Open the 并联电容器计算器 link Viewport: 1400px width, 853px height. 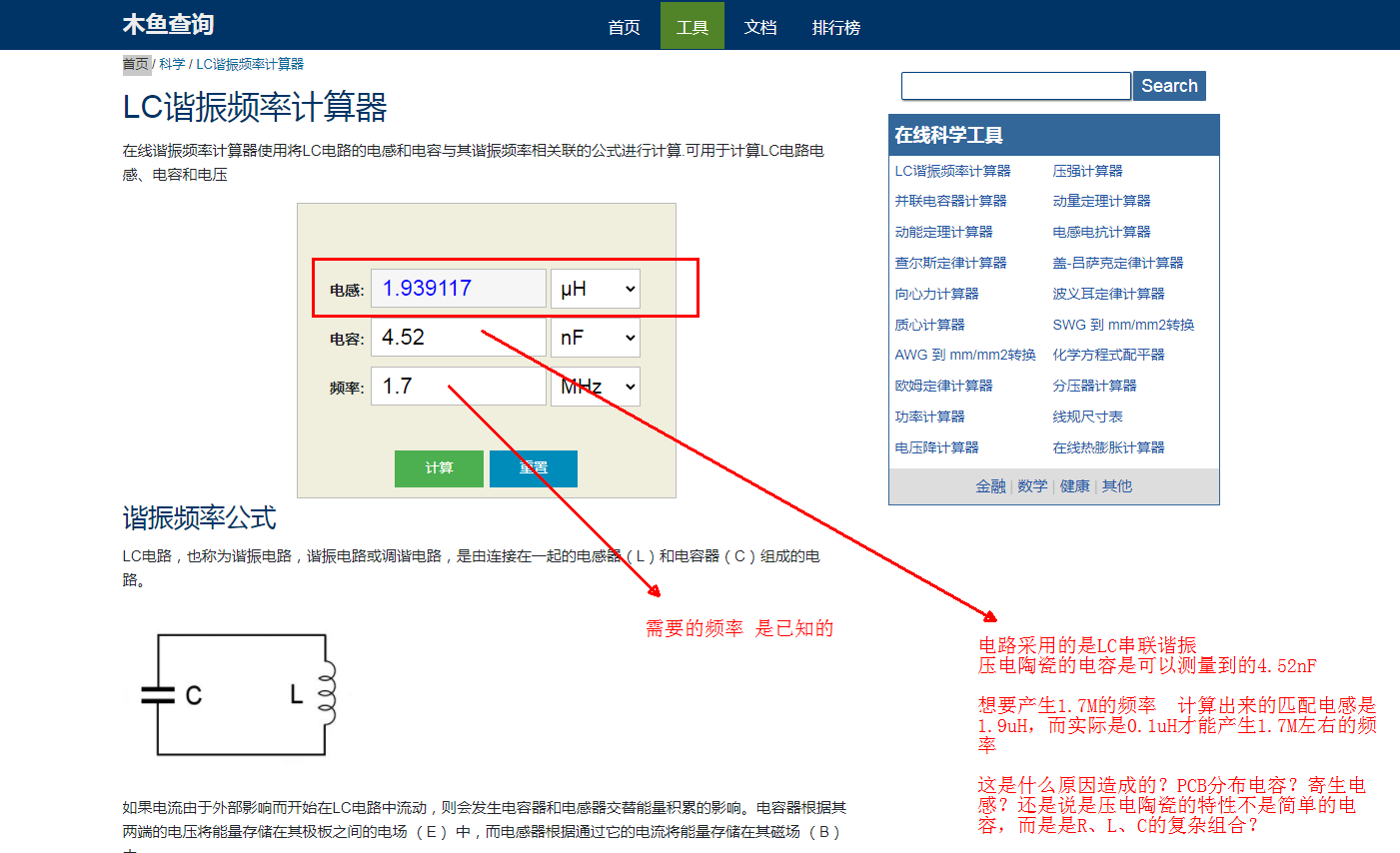[x=950, y=201]
